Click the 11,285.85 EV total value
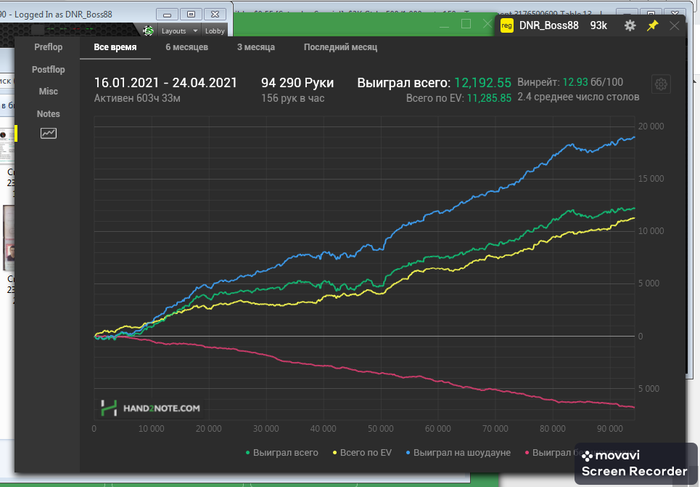700x487 pixels. (489, 98)
